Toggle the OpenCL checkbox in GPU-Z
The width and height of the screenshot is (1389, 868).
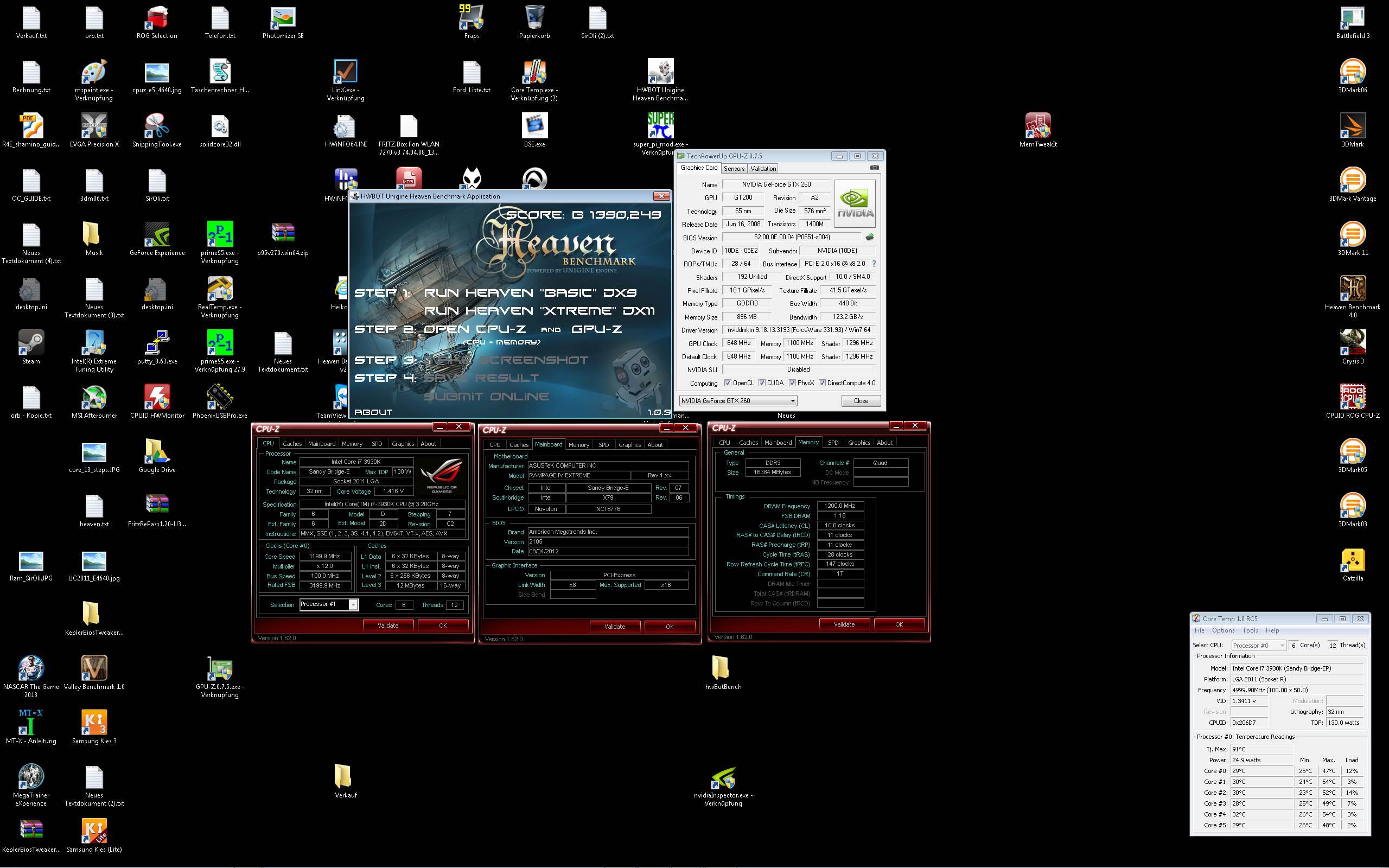click(x=728, y=383)
